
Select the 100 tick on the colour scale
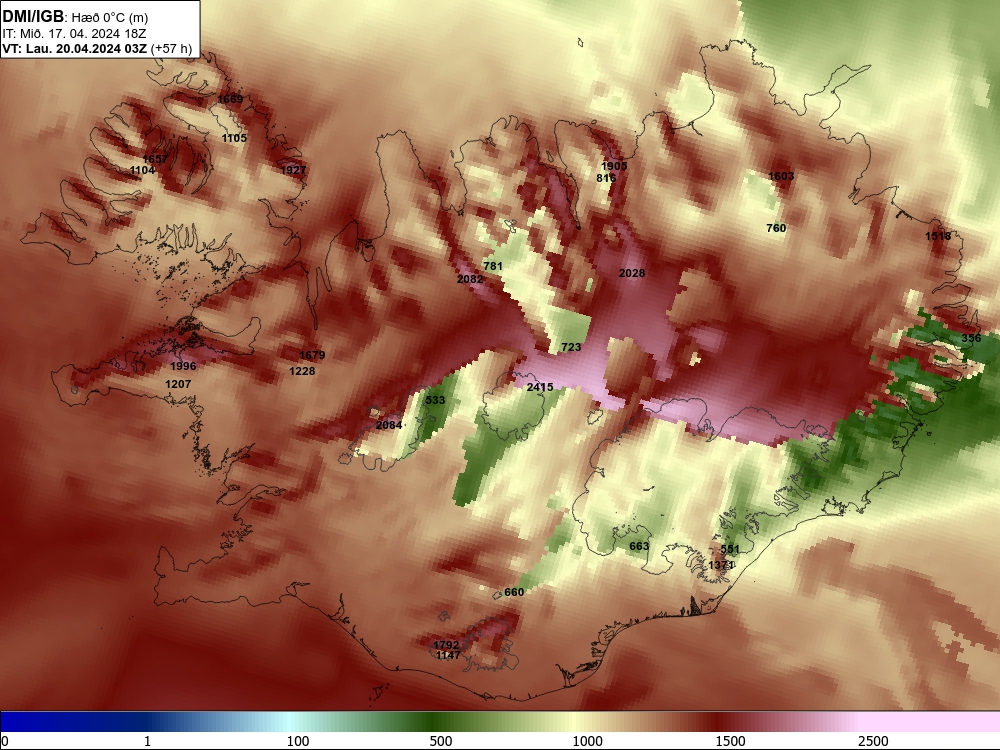(298, 740)
